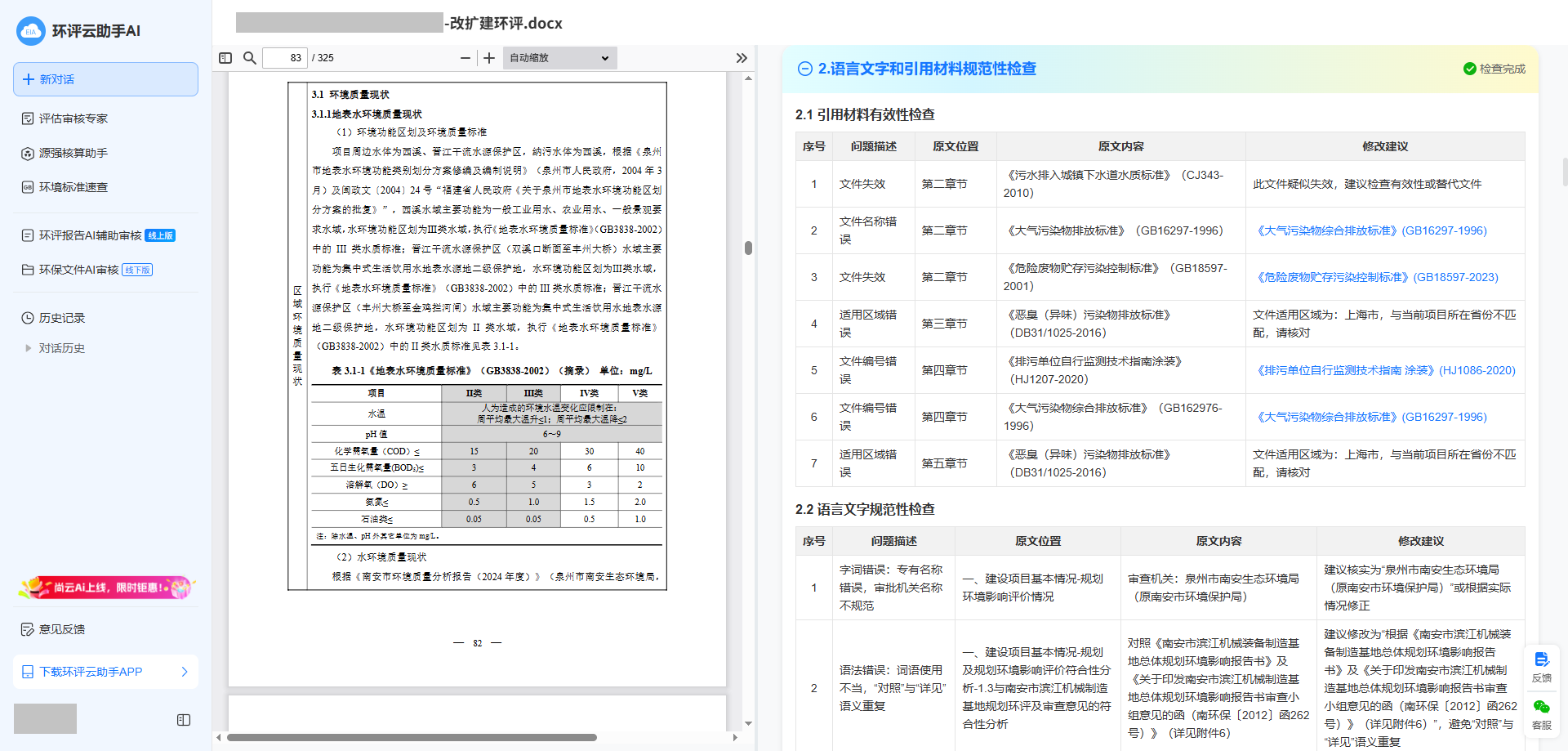Click the document horizontal scrollbar
The height and width of the screenshot is (751, 1568).
tap(412, 737)
